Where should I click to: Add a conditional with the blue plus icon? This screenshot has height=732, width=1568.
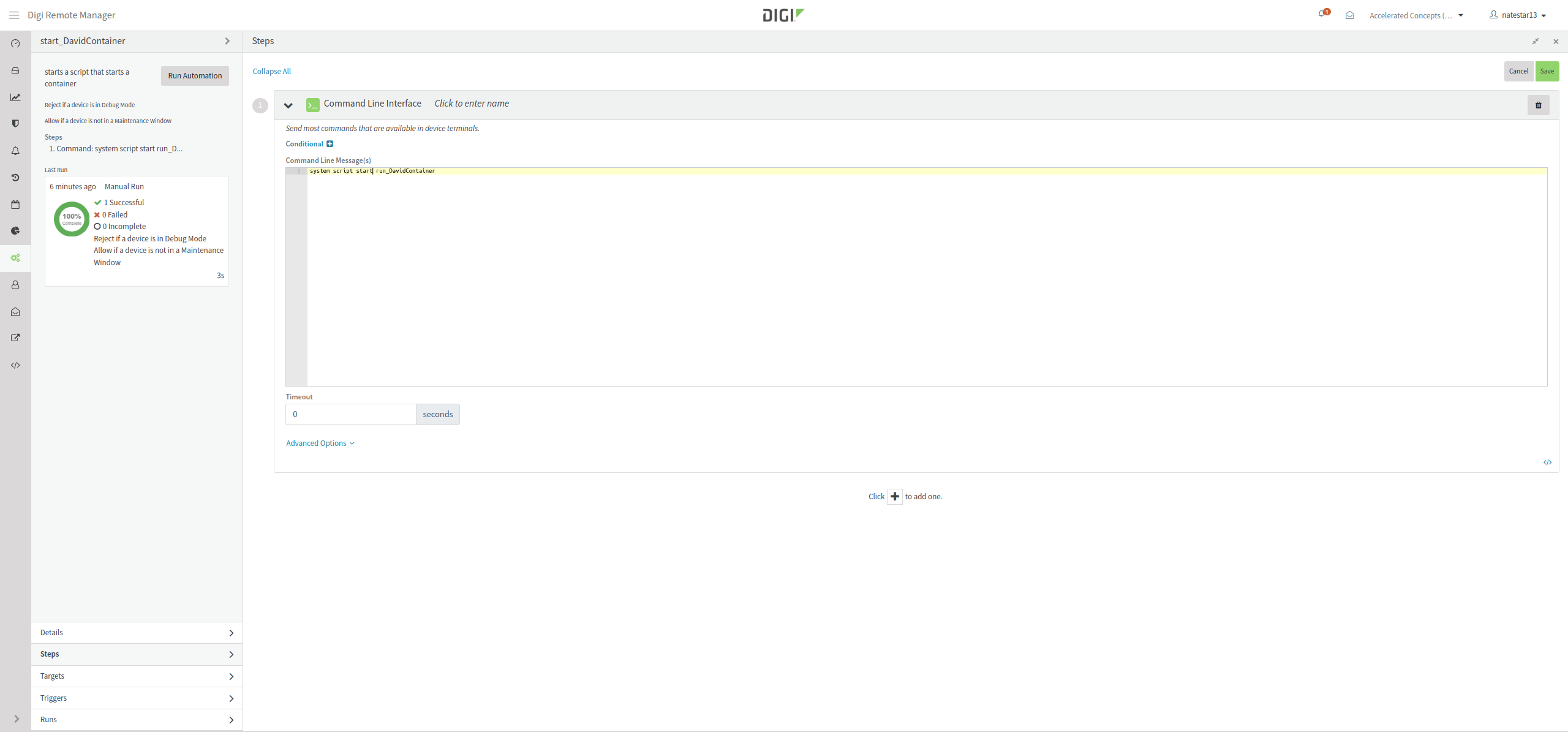(330, 144)
